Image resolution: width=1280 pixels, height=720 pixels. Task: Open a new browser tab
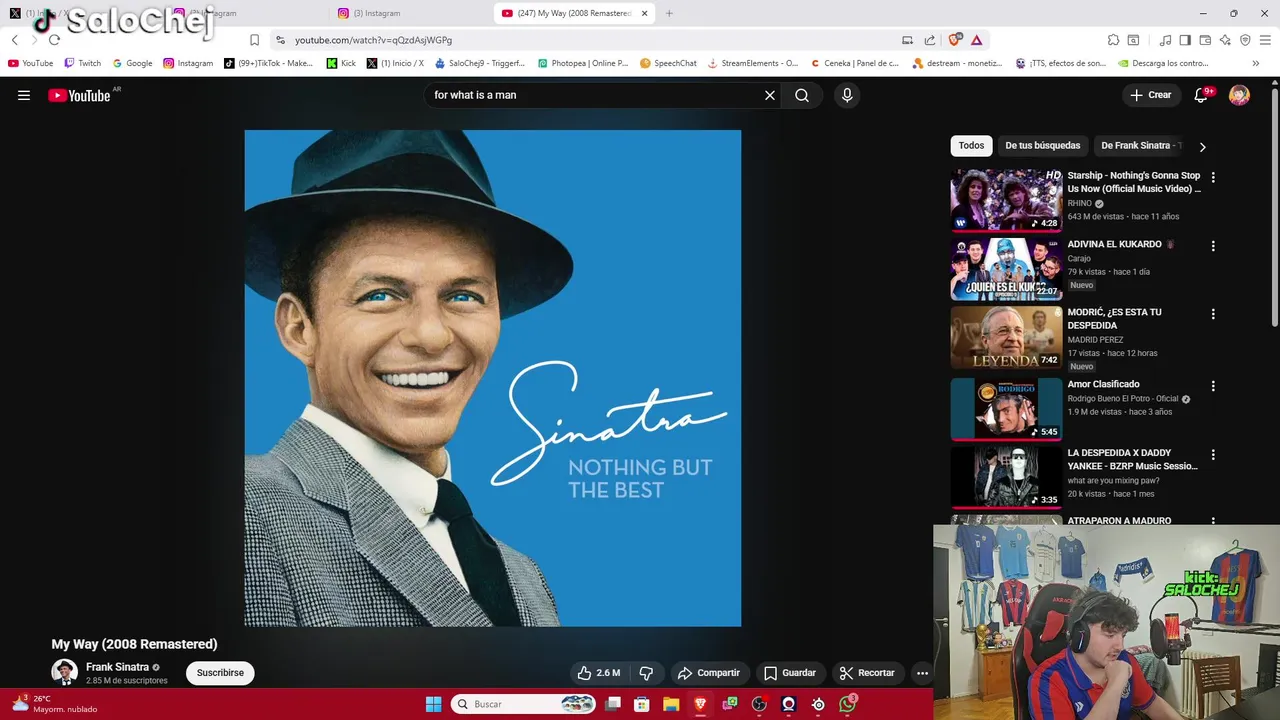[669, 13]
